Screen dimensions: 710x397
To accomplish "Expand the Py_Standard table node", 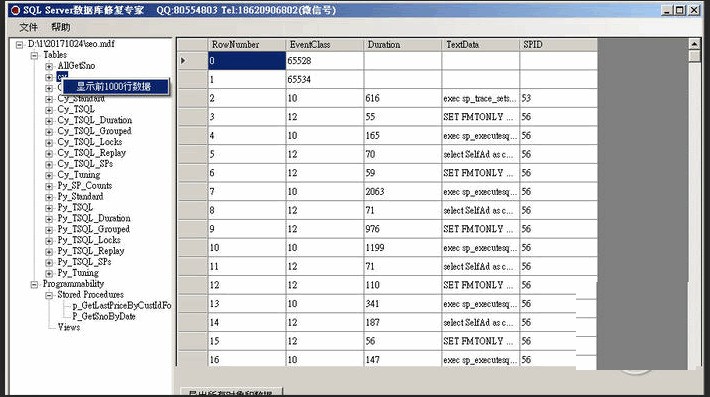I will tap(49, 197).
